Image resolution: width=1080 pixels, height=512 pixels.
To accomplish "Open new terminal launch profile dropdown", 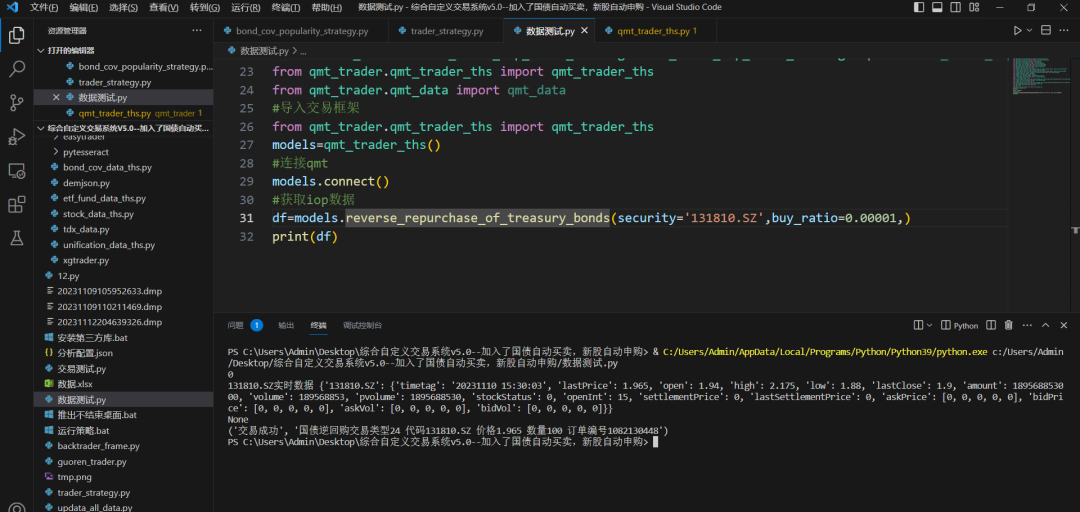I will point(929,325).
